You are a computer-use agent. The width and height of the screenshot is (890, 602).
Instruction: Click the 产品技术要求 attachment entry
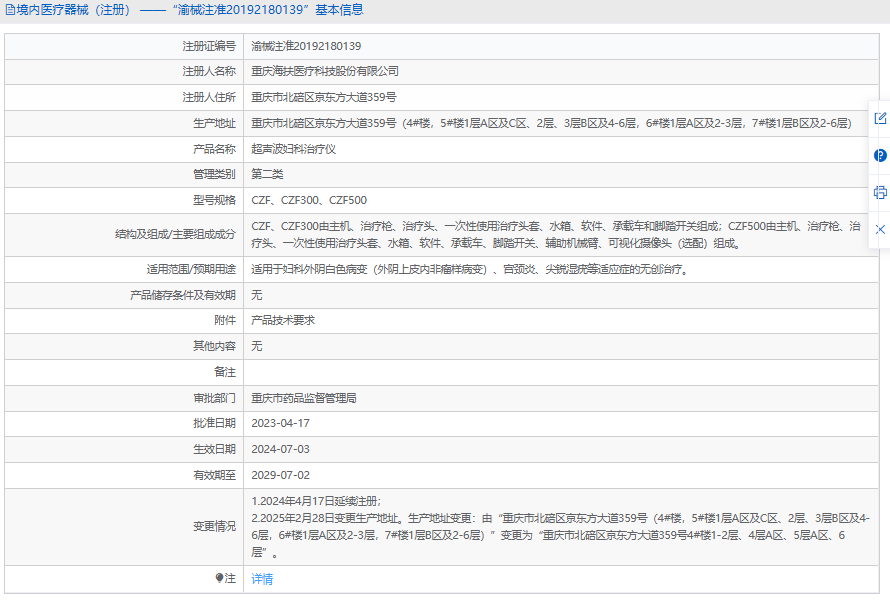click(283, 321)
